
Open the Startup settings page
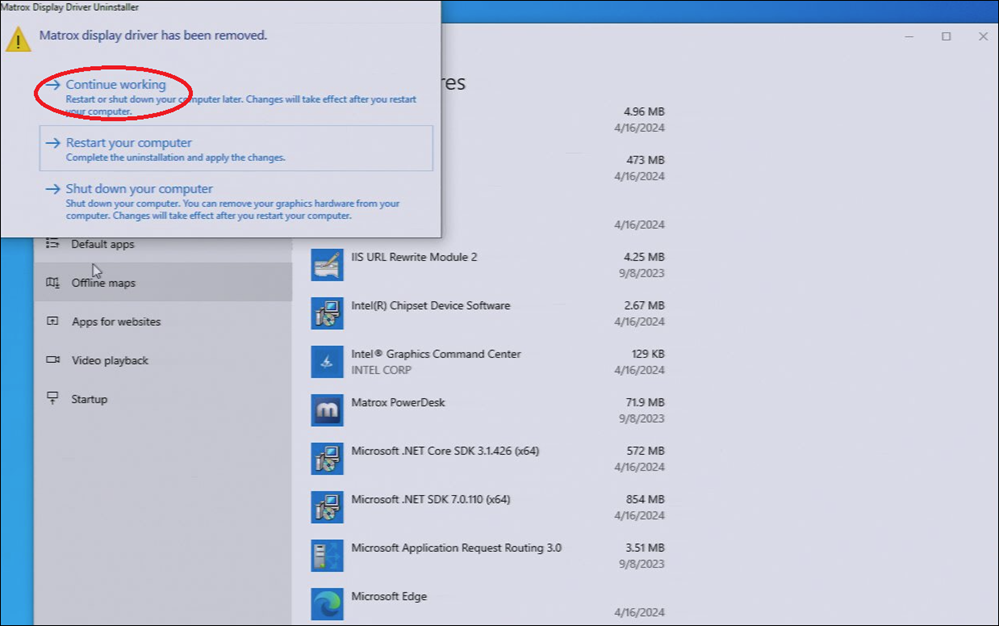[89, 400]
